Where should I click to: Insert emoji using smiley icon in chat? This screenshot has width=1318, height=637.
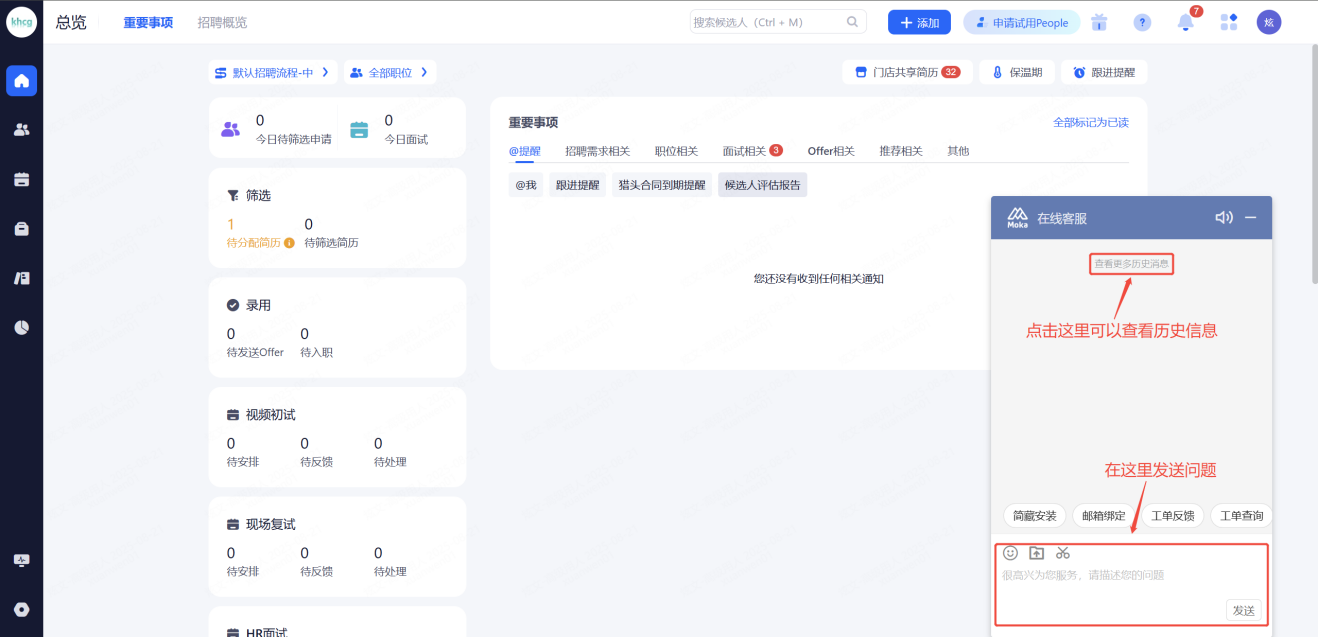click(1010, 553)
